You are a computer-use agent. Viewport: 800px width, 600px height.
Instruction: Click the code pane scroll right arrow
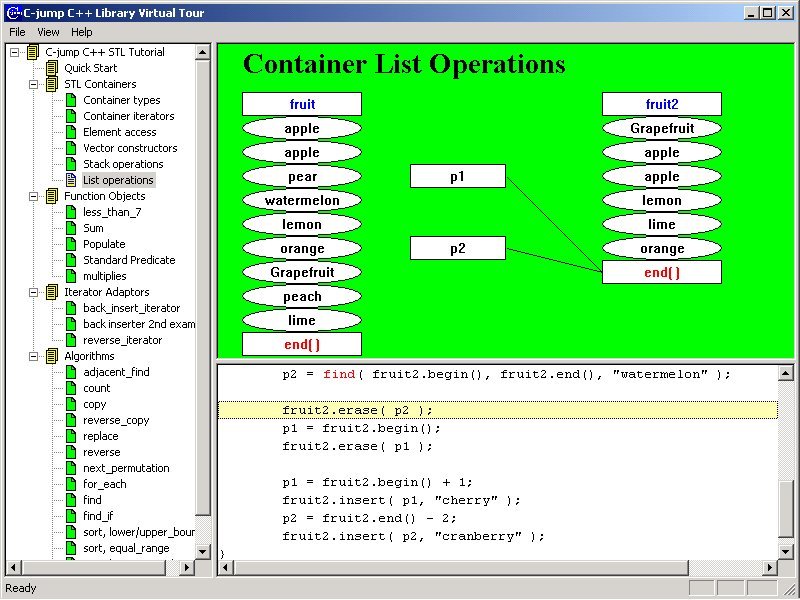(770, 567)
